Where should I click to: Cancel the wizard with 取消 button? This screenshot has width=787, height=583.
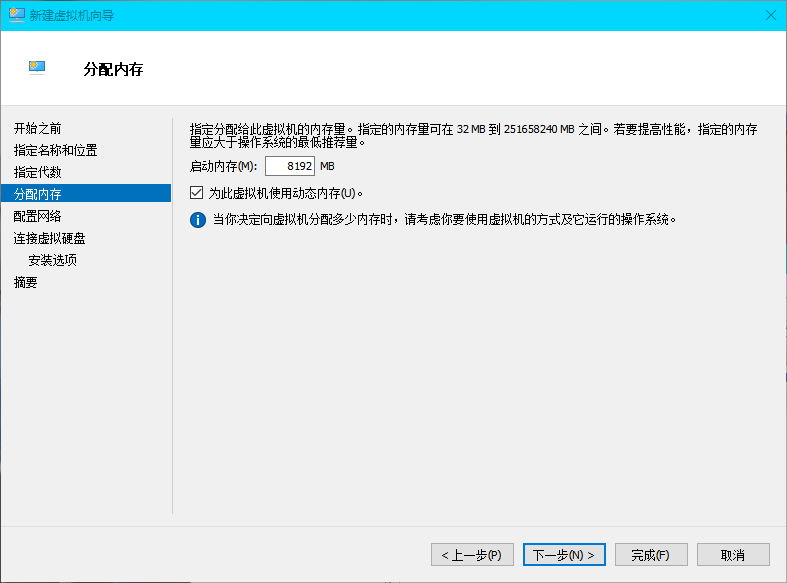733,554
